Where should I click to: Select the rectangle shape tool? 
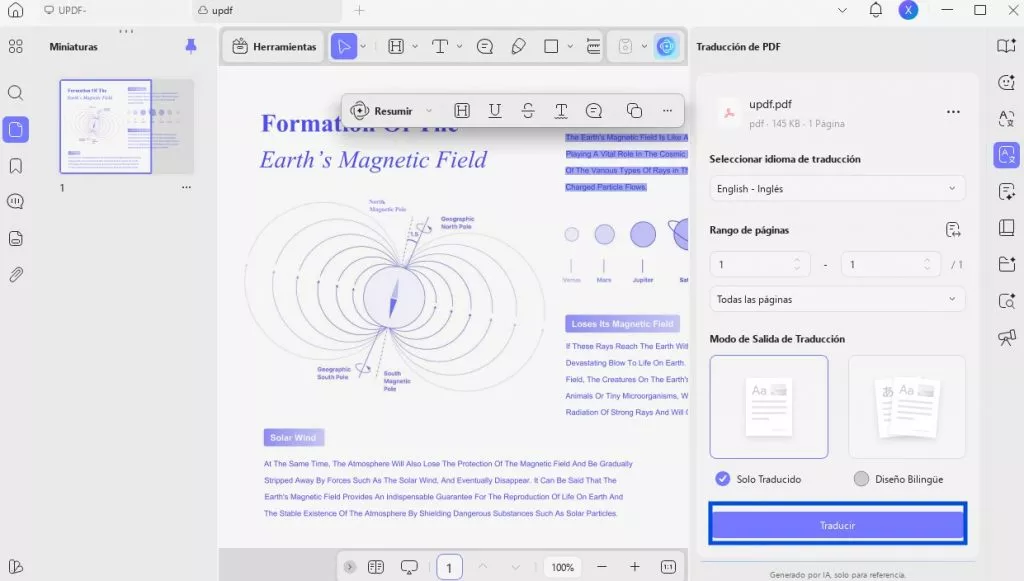point(551,46)
